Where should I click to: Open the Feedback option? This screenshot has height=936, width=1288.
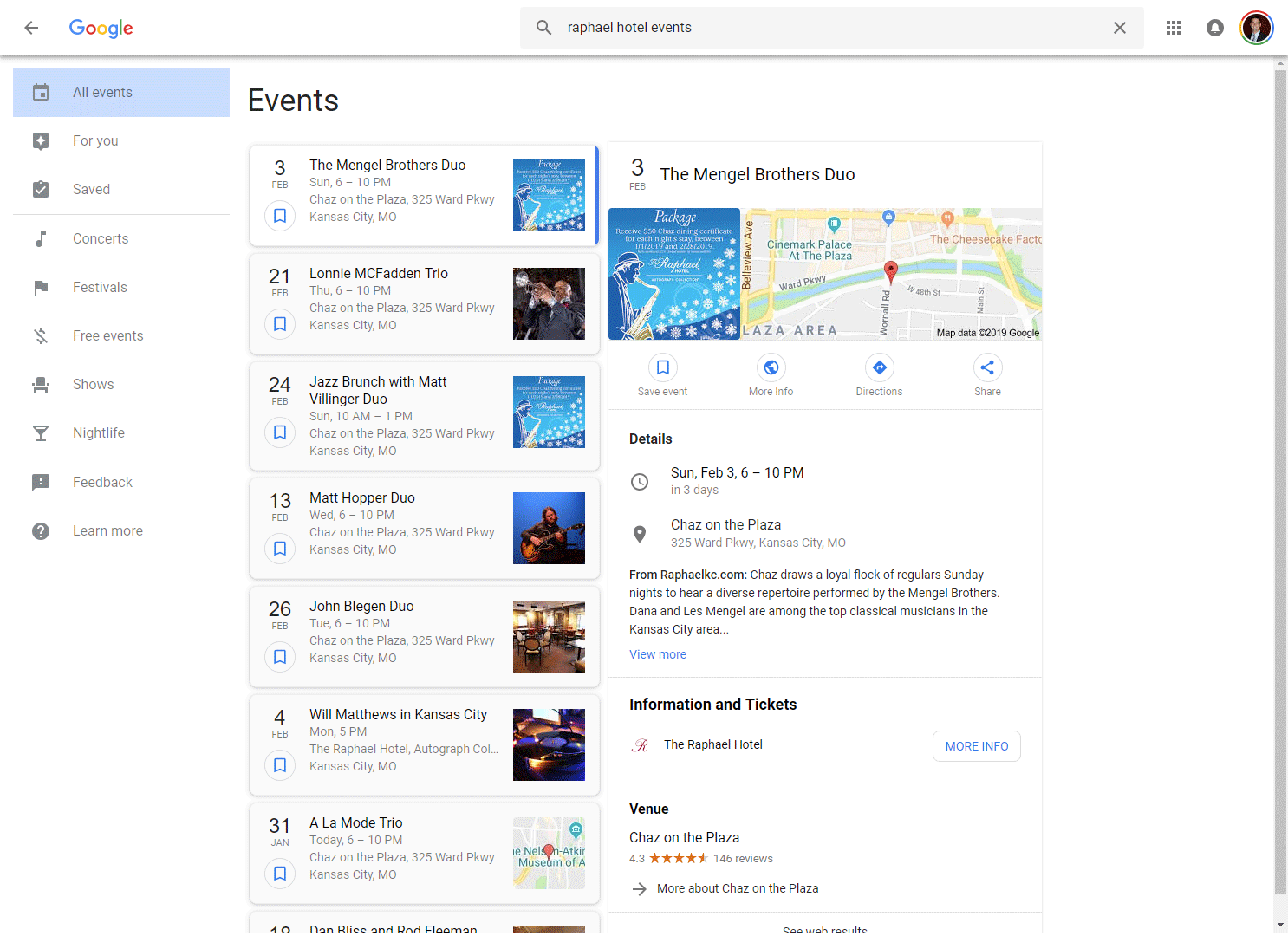121,483
